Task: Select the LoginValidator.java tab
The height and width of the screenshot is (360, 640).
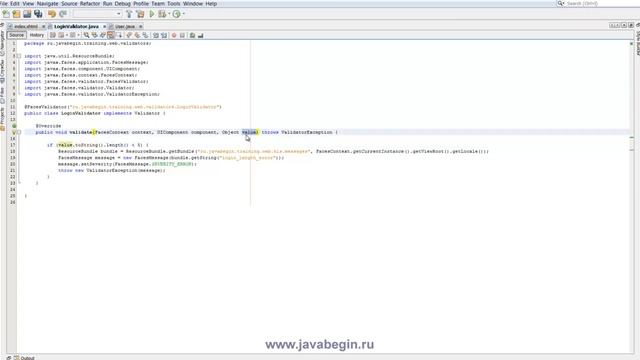Action: pos(76,27)
